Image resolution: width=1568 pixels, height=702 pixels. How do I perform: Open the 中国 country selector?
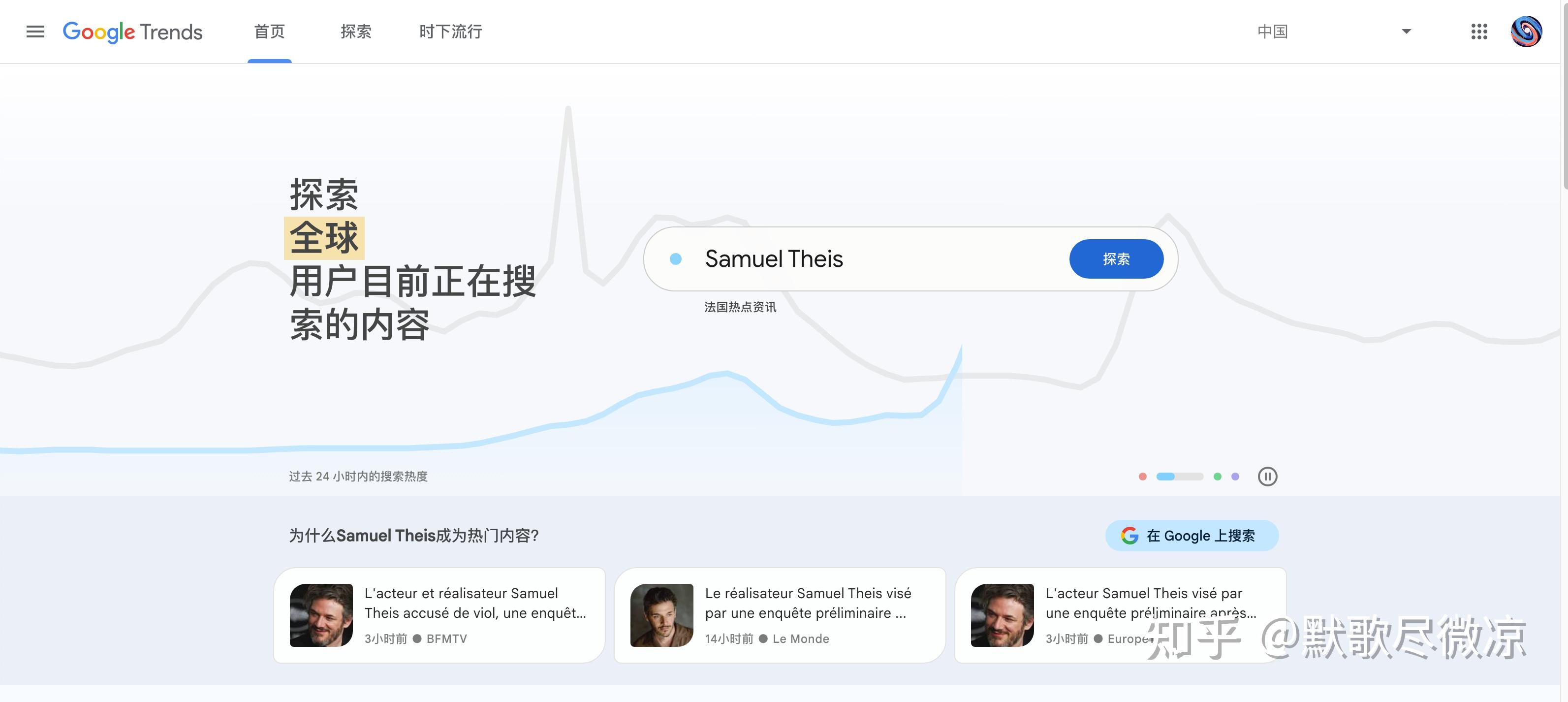coord(1273,32)
